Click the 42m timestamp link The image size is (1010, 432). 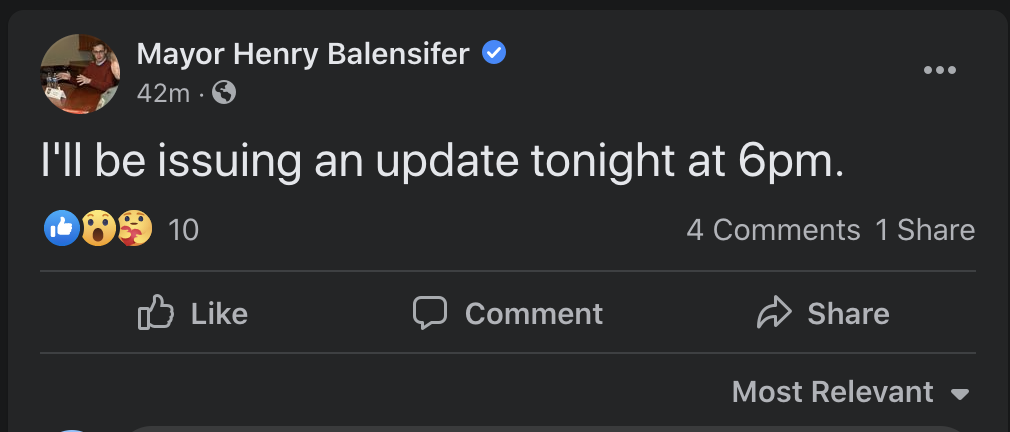click(x=163, y=93)
